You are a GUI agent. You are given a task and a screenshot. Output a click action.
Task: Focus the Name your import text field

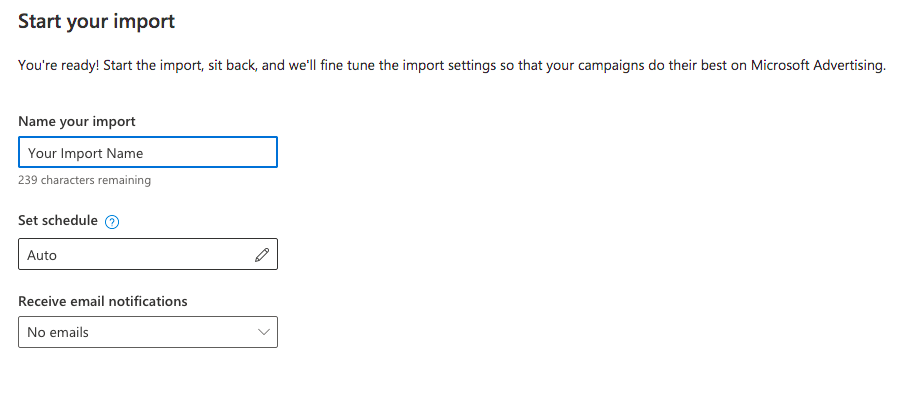coord(148,153)
